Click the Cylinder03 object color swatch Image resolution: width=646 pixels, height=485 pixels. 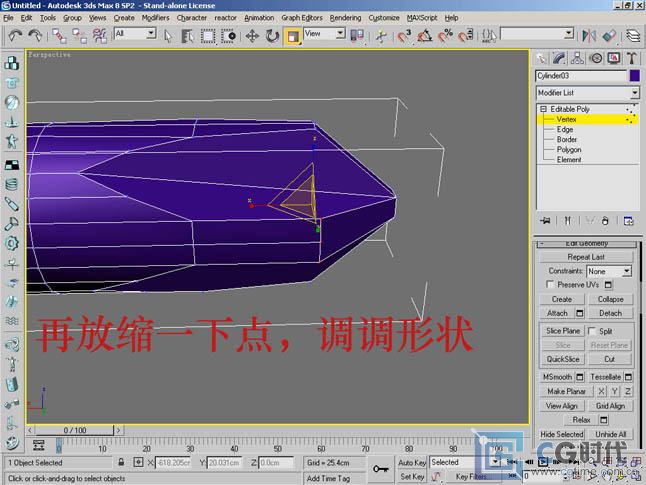click(x=635, y=75)
